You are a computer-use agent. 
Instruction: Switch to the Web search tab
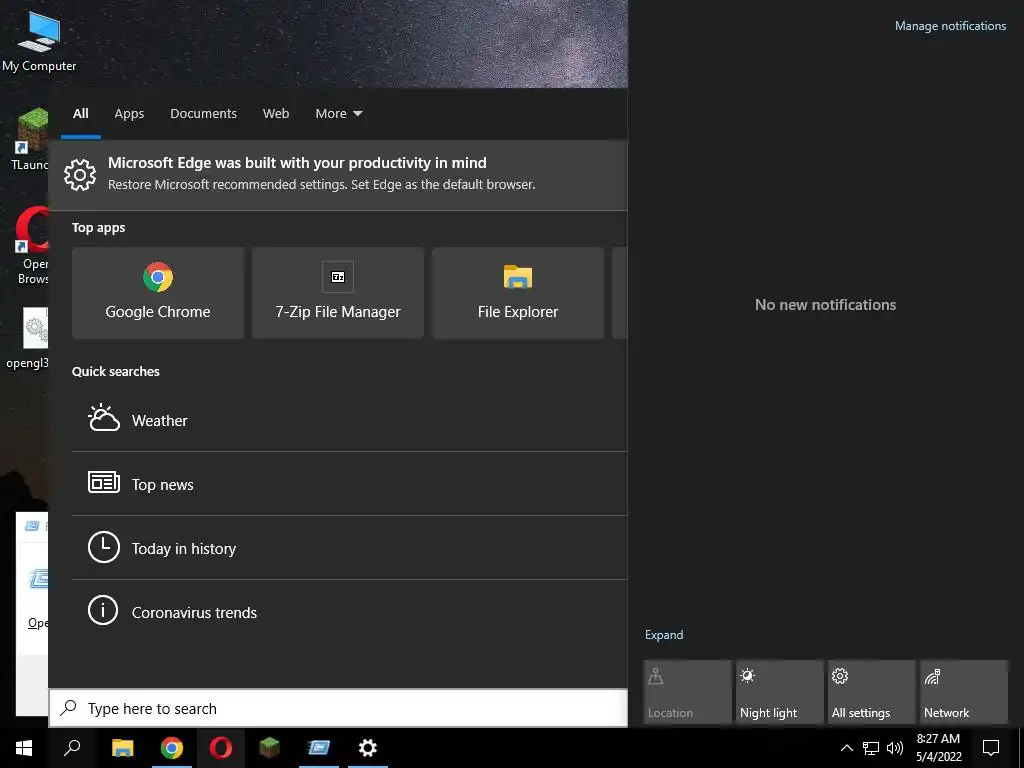pos(276,114)
